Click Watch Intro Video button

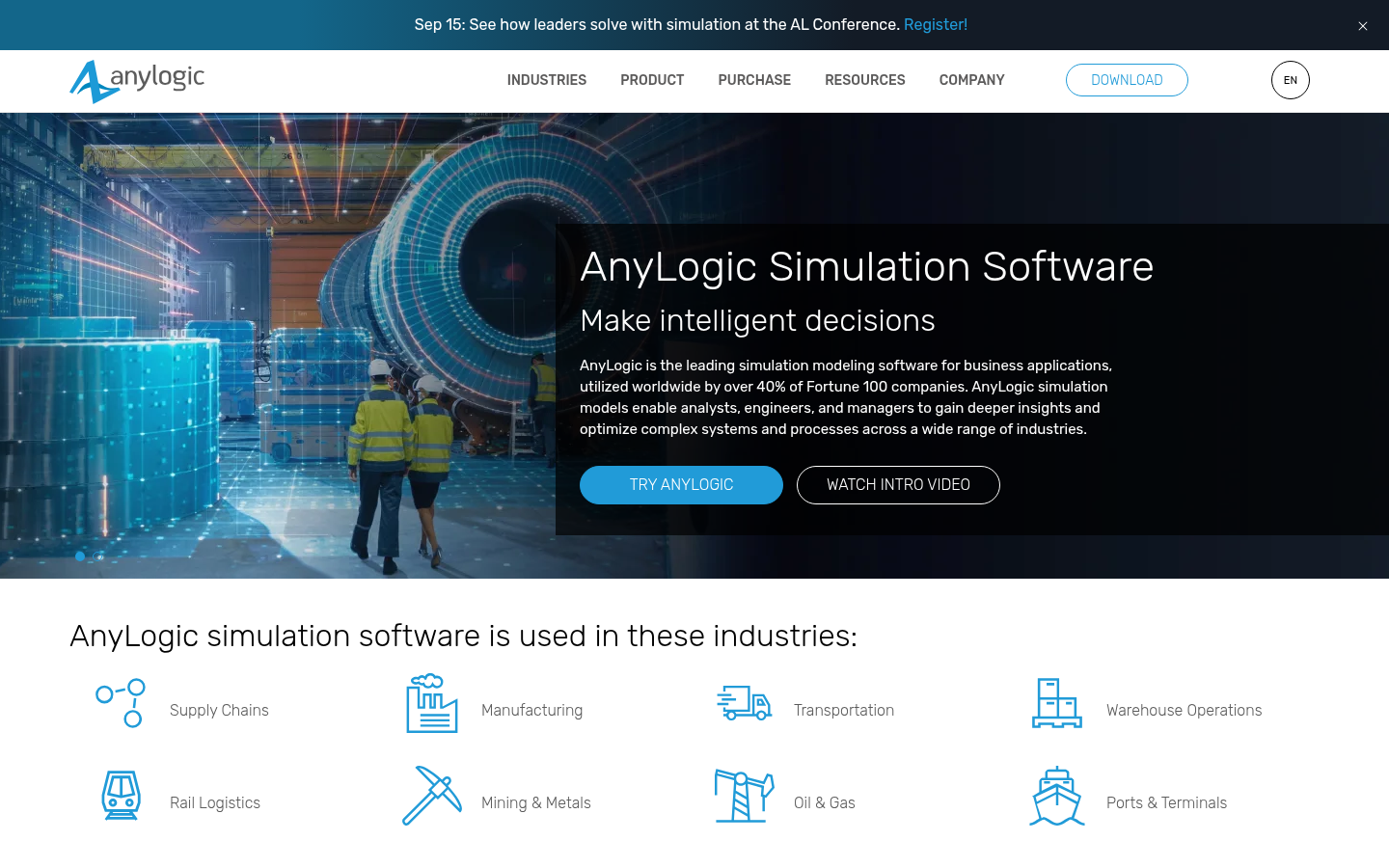(898, 485)
